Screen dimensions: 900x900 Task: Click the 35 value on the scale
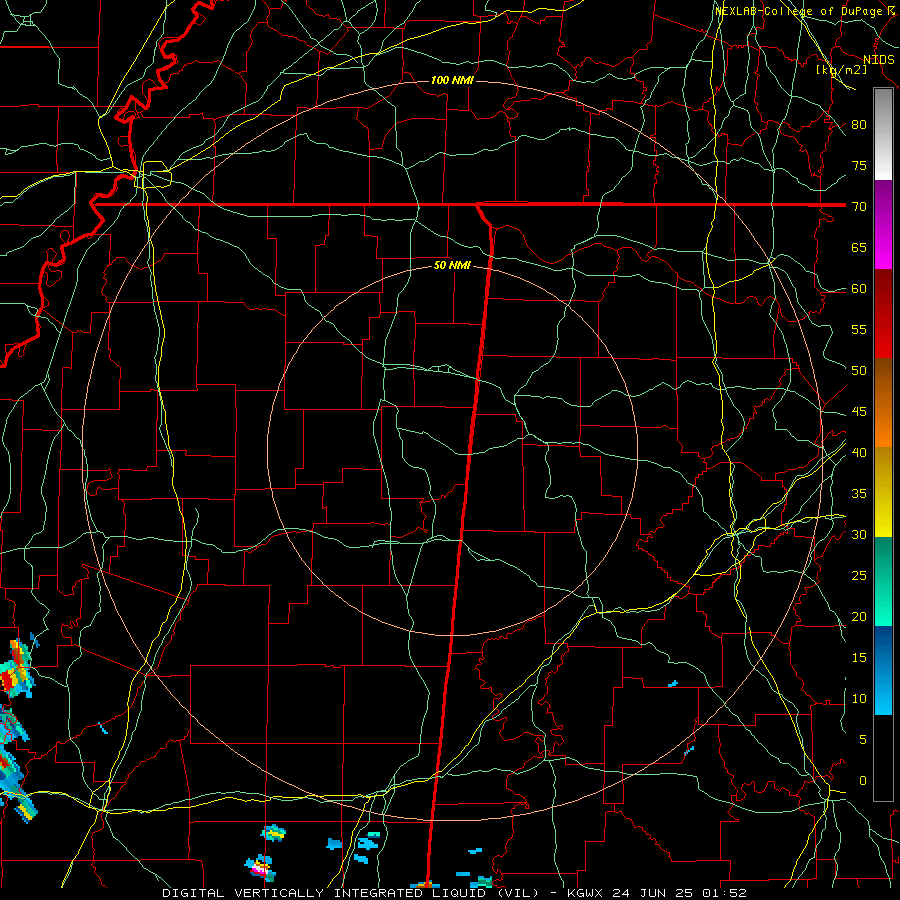tap(859, 494)
